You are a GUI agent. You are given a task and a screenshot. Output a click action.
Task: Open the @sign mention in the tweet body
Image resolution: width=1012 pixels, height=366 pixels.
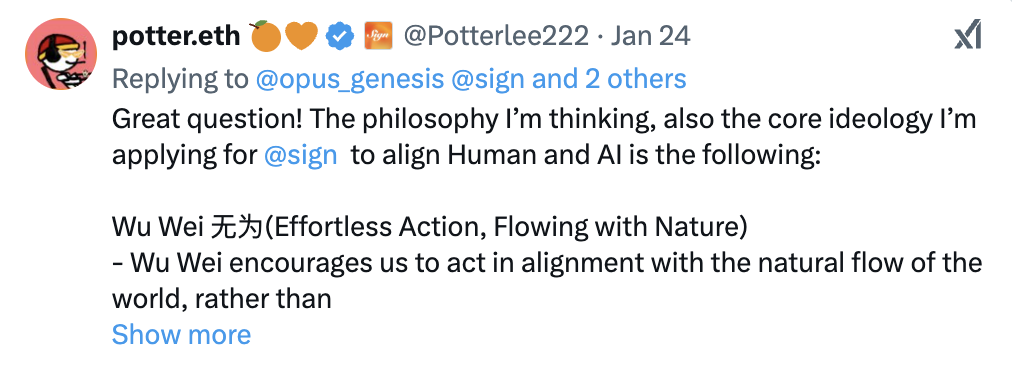coord(301,156)
